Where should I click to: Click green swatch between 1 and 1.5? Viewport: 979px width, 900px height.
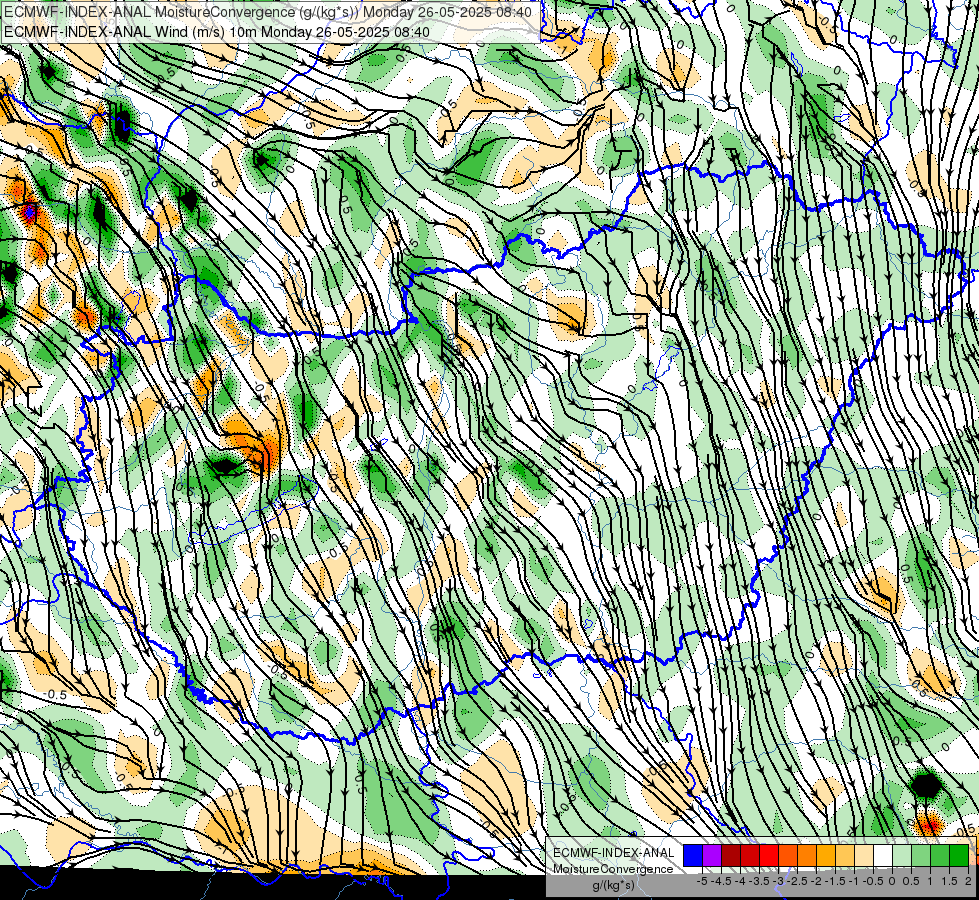click(940, 856)
